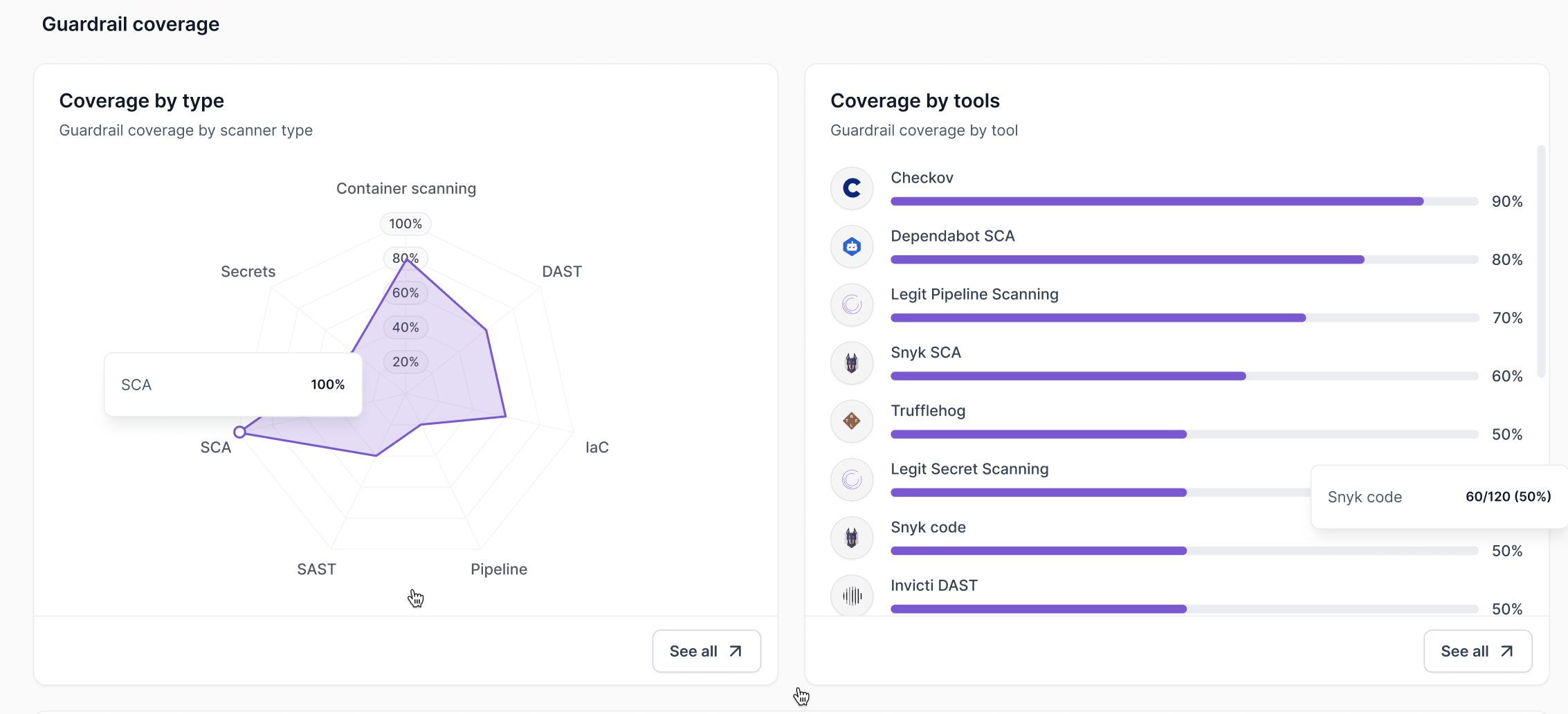1568x714 pixels.
Task: Click the Invicti DAST icon
Action: 852,595
